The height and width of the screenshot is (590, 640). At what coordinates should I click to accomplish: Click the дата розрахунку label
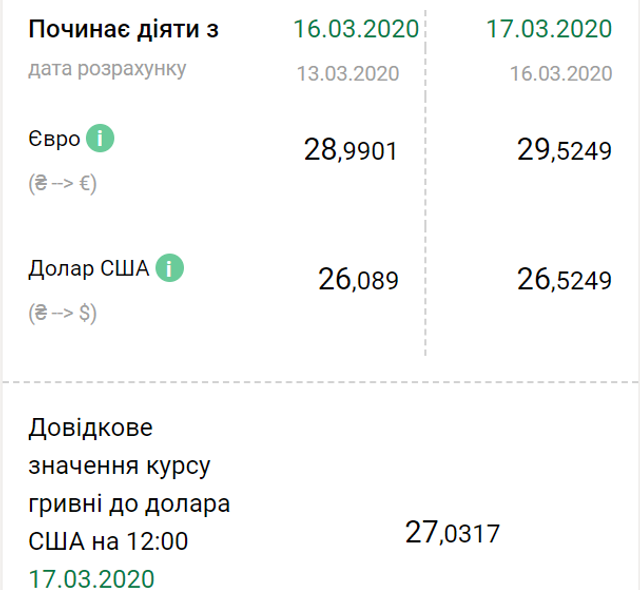107,69
